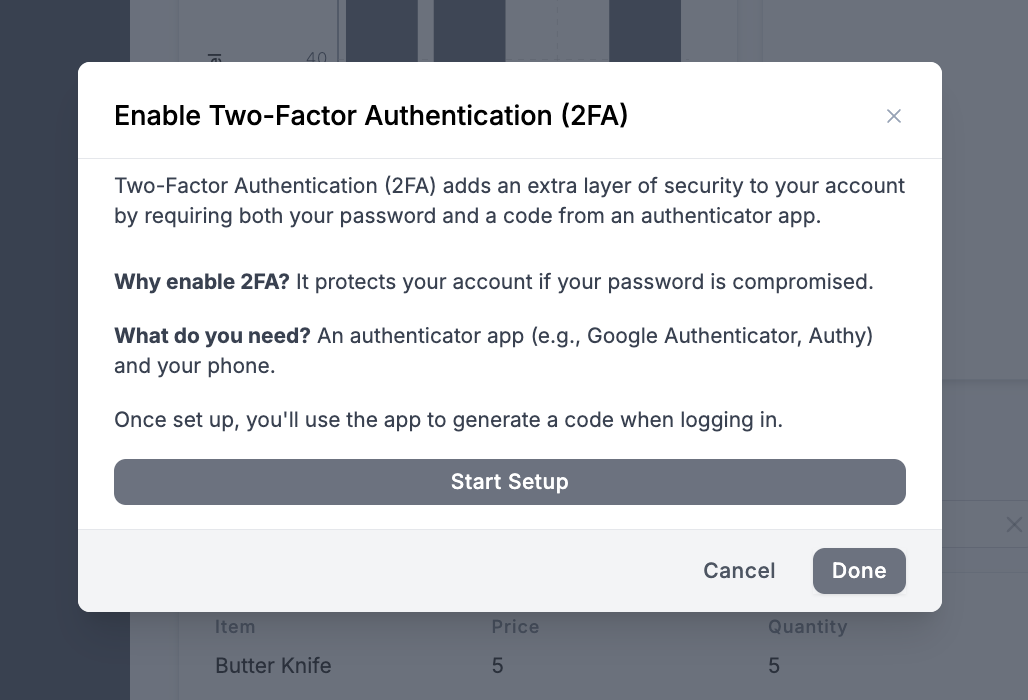Image resolution: width=1028 pixels, height=700 pixels.
Task: Click the Butter Knife quantity value
Action: coord(774,665)
